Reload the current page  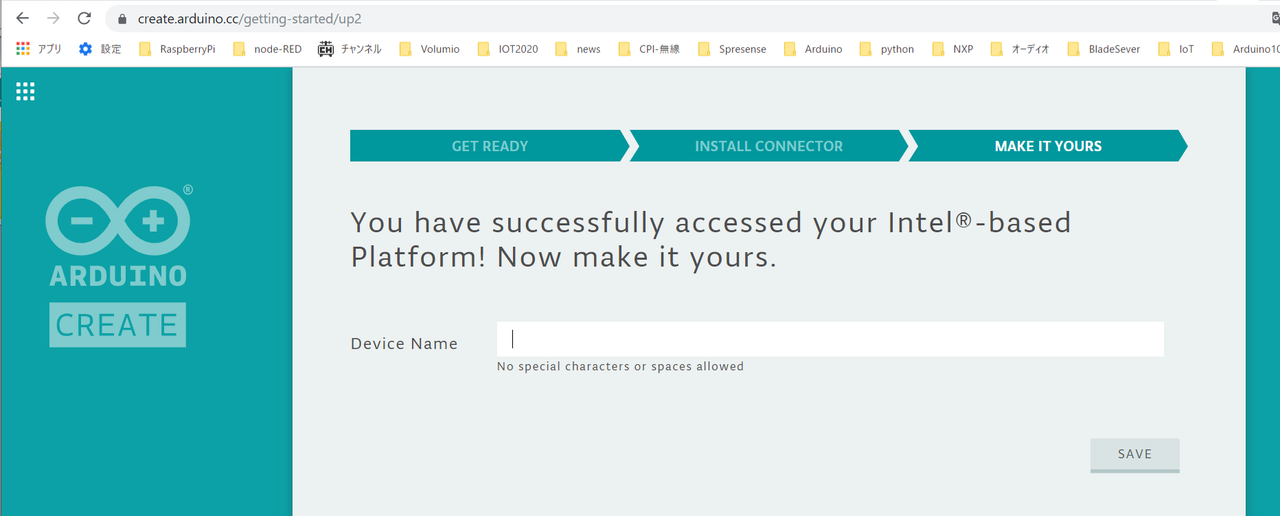(85, 18)
